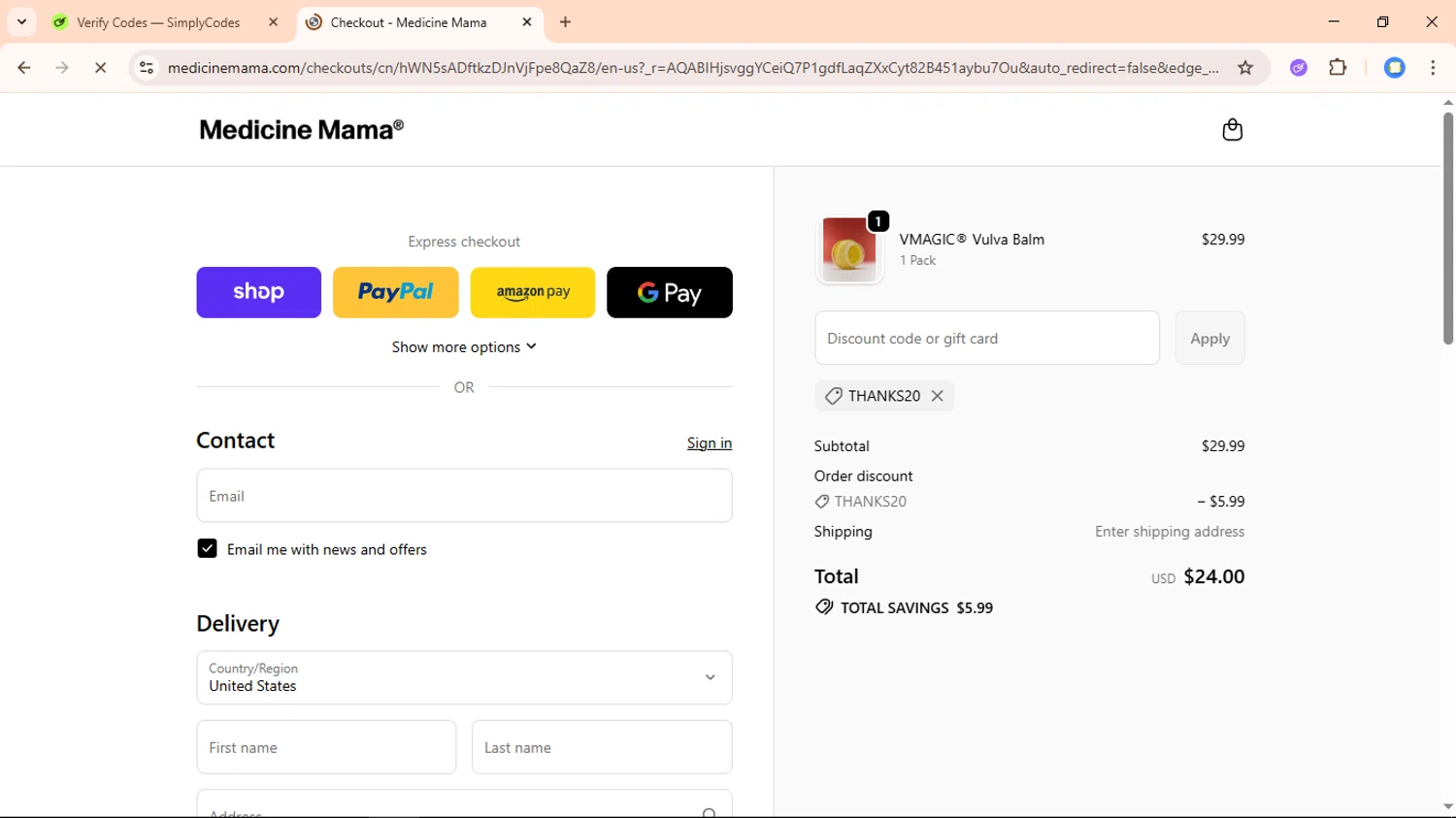The width and height of the screenshot is (1456, 818).
Task: Follow the Sign in link
Action: click(x=710, y=443)
